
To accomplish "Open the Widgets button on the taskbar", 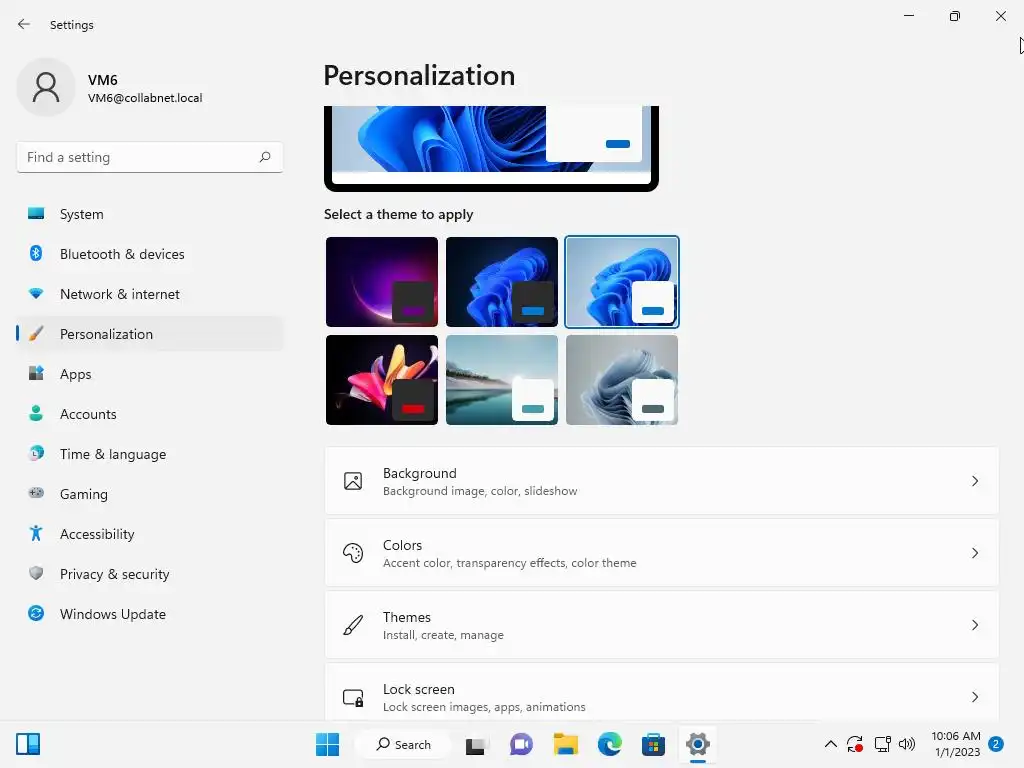I will (28, 744).
